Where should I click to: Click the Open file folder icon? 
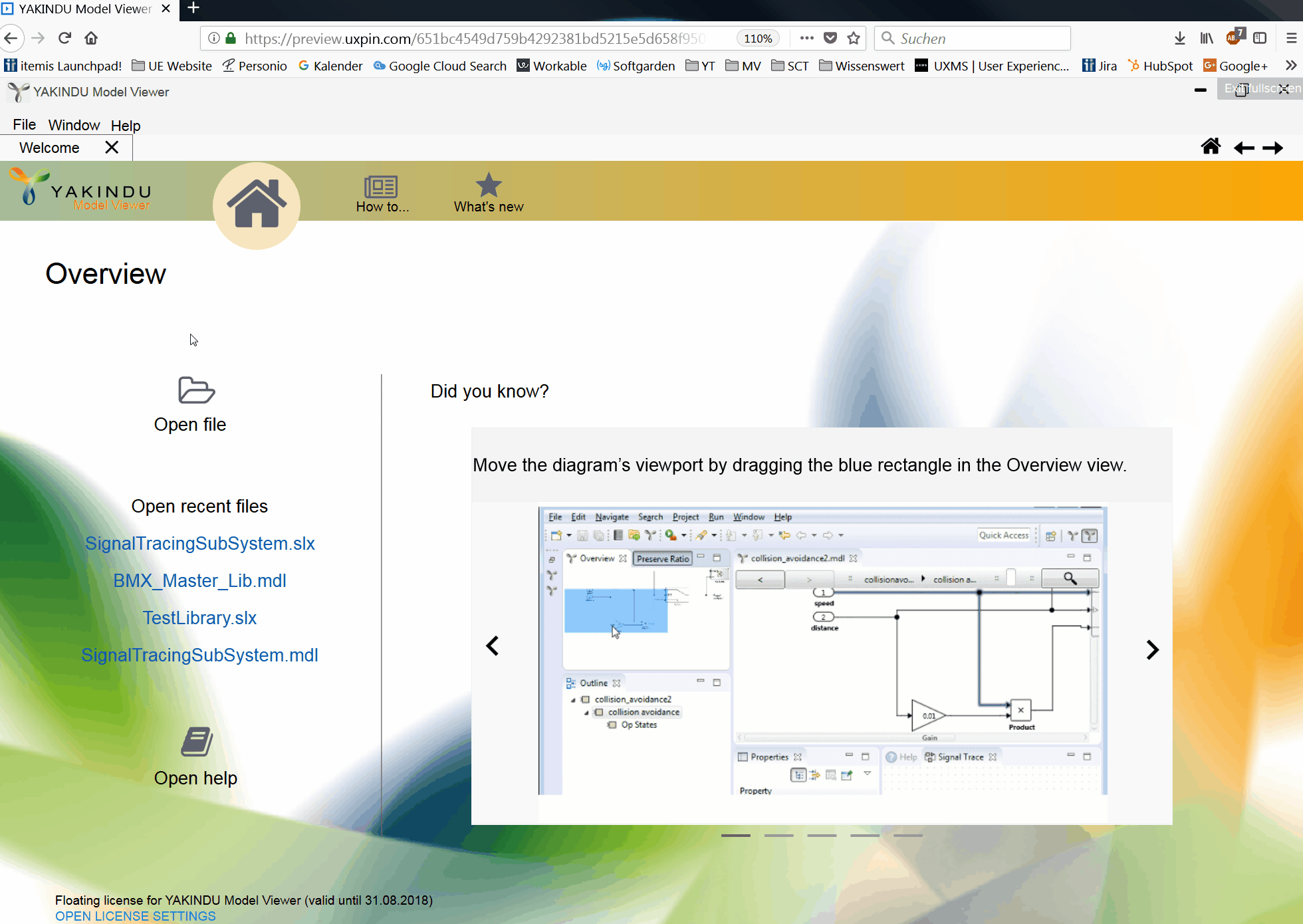point(196,390)
